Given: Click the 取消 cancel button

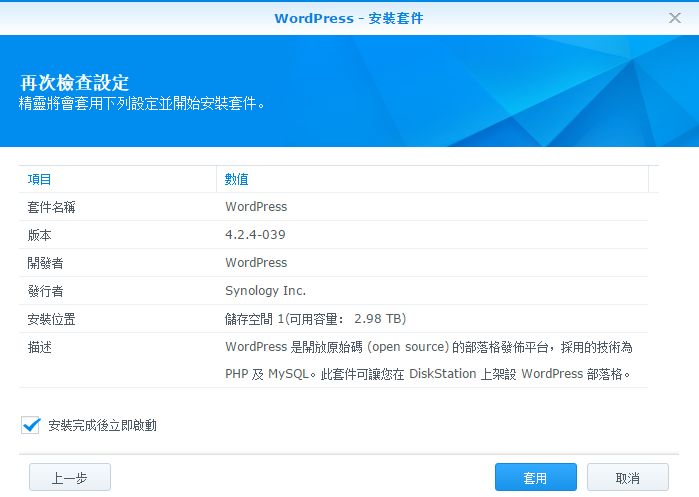Looking at the screenshot, I should coord(627,478).
